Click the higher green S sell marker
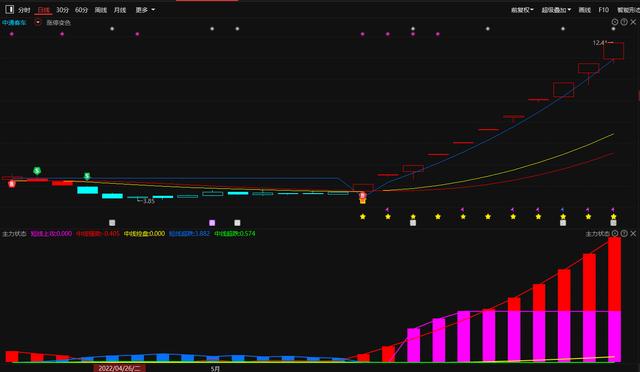Screen dimensions: 640x372 (x=37, y=171)
